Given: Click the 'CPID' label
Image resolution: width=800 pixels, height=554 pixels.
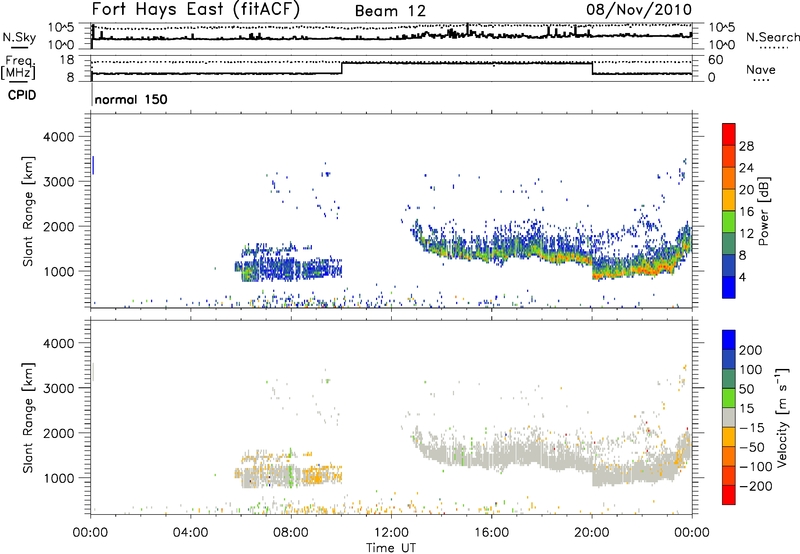Looking at the screenshot, I should [22, 95].
